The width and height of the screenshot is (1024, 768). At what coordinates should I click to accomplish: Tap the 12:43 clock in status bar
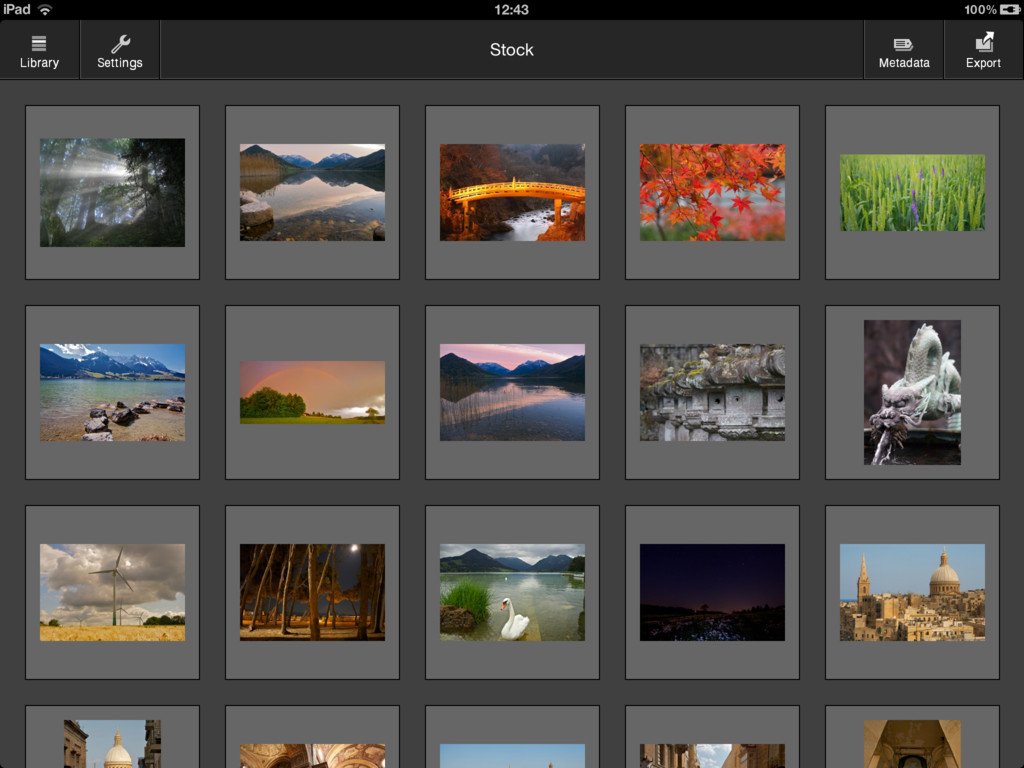point(511,9)
